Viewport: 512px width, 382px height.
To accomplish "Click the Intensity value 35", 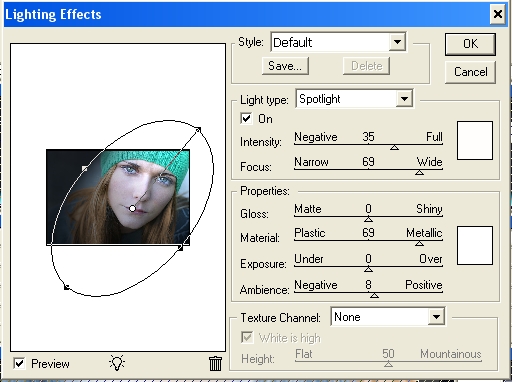I will pos(368,137).
